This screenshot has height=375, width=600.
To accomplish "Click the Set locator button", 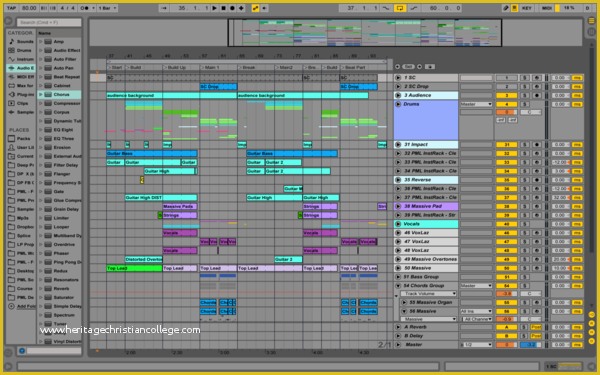I will coord(409,67).
